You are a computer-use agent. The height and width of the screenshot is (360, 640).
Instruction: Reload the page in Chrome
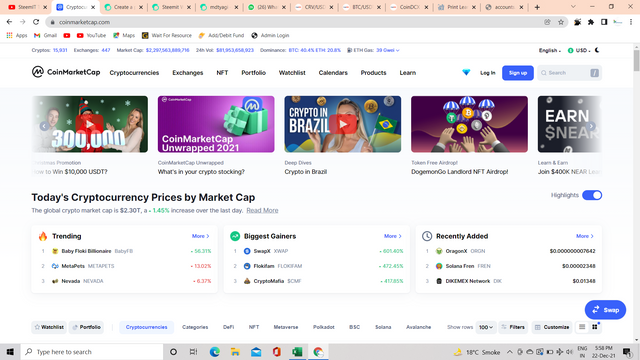[x=36, y=22]
